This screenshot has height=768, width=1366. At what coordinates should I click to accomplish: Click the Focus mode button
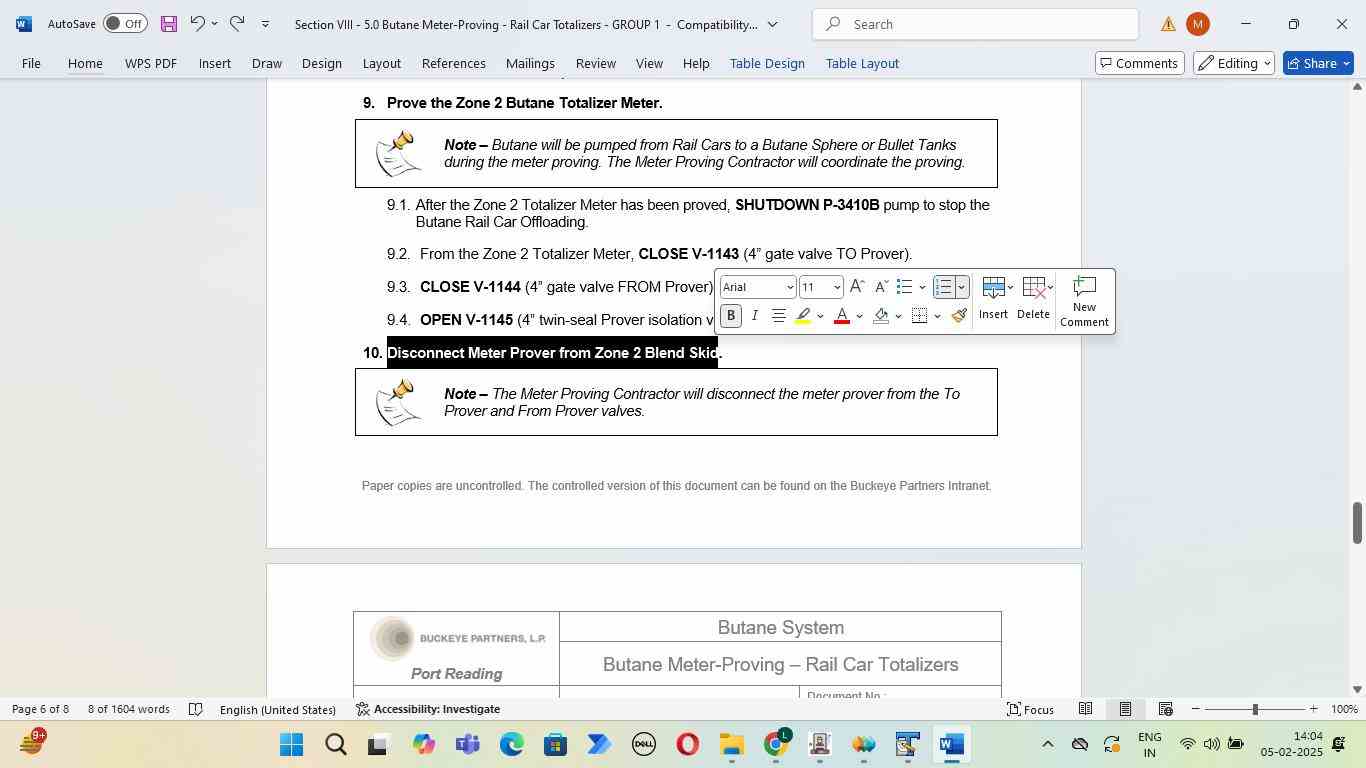point(1030,709)
